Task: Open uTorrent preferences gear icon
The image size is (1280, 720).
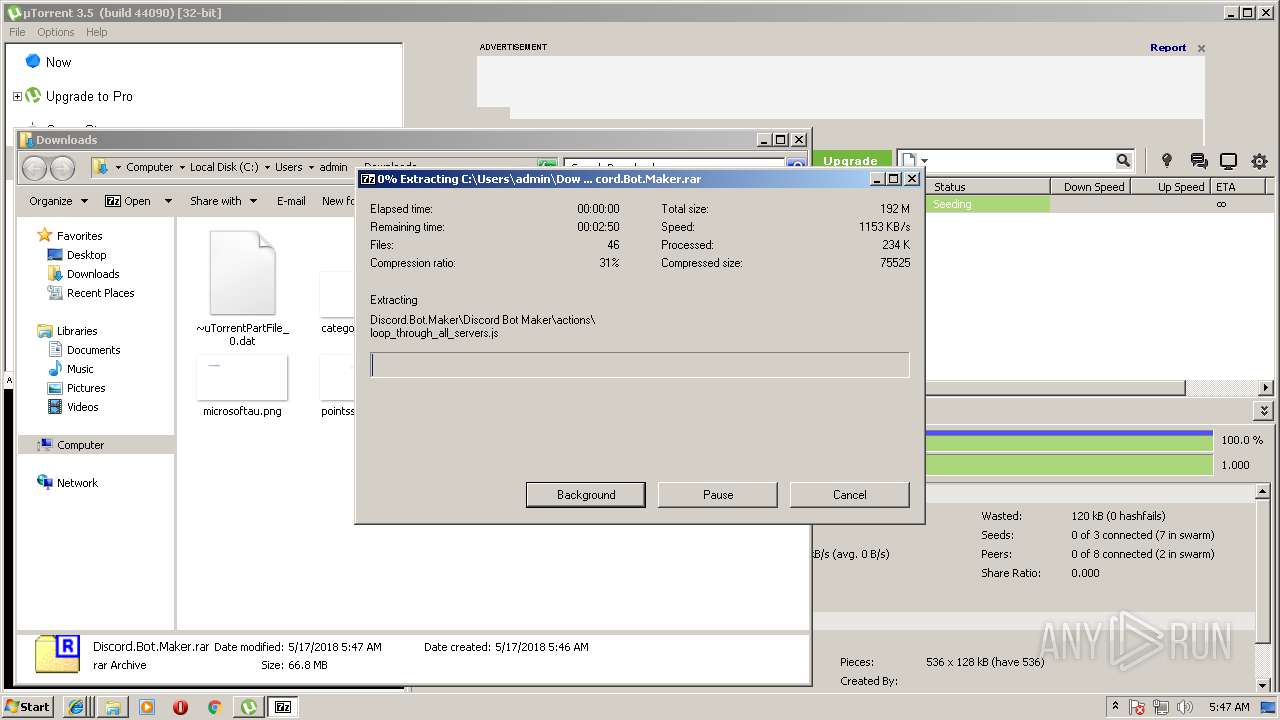Action: [1259, 160]
